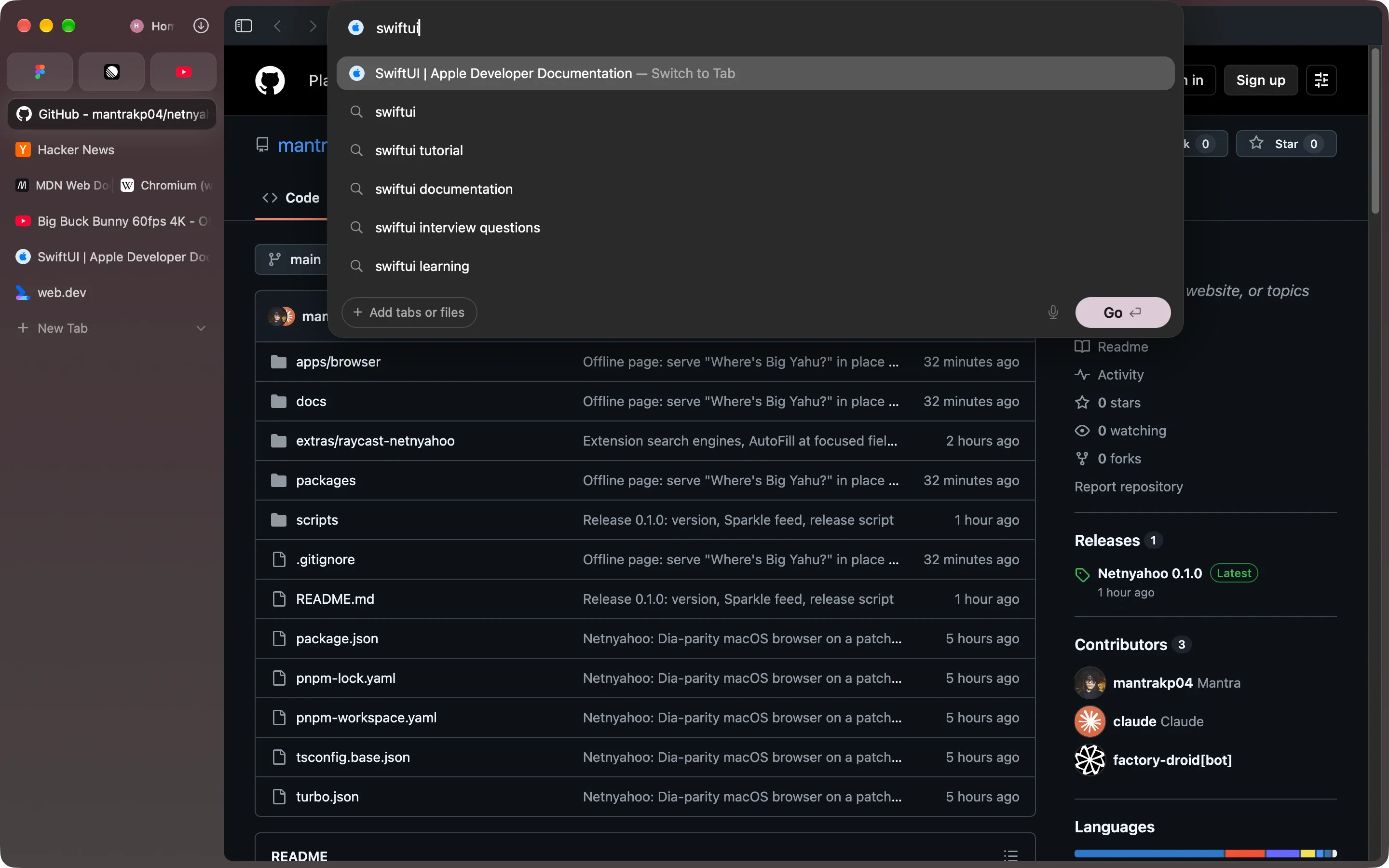Open the package.json file
The height and width of the screenshot is (868, 1389).
pos(337,638)
